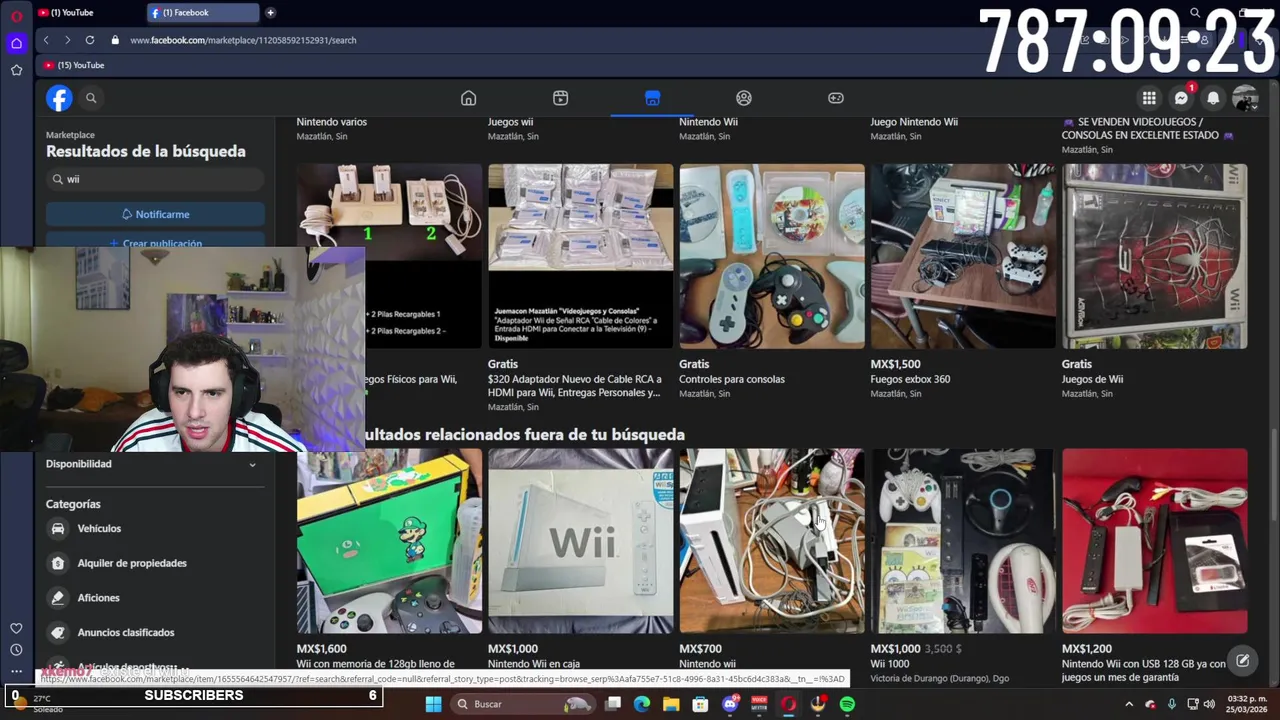
Task: Go to Facebook Home feed icon
Action: click(468, 98)
